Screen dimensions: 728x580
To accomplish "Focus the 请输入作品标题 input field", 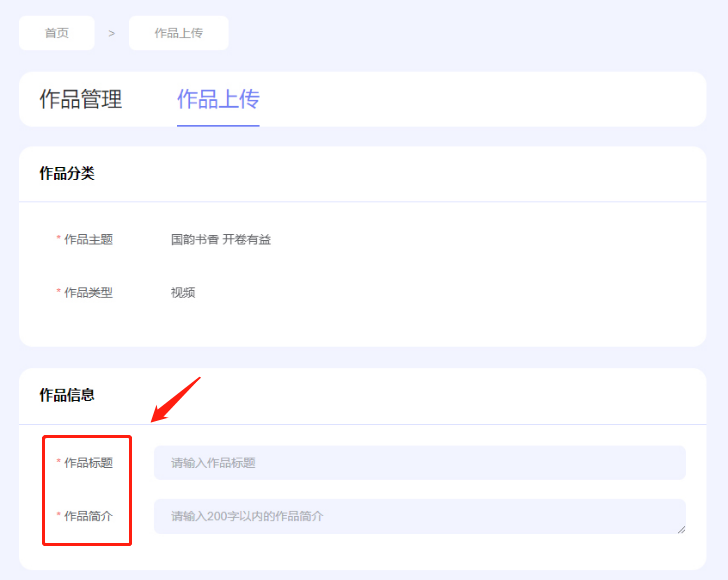I will pos(419,463).
